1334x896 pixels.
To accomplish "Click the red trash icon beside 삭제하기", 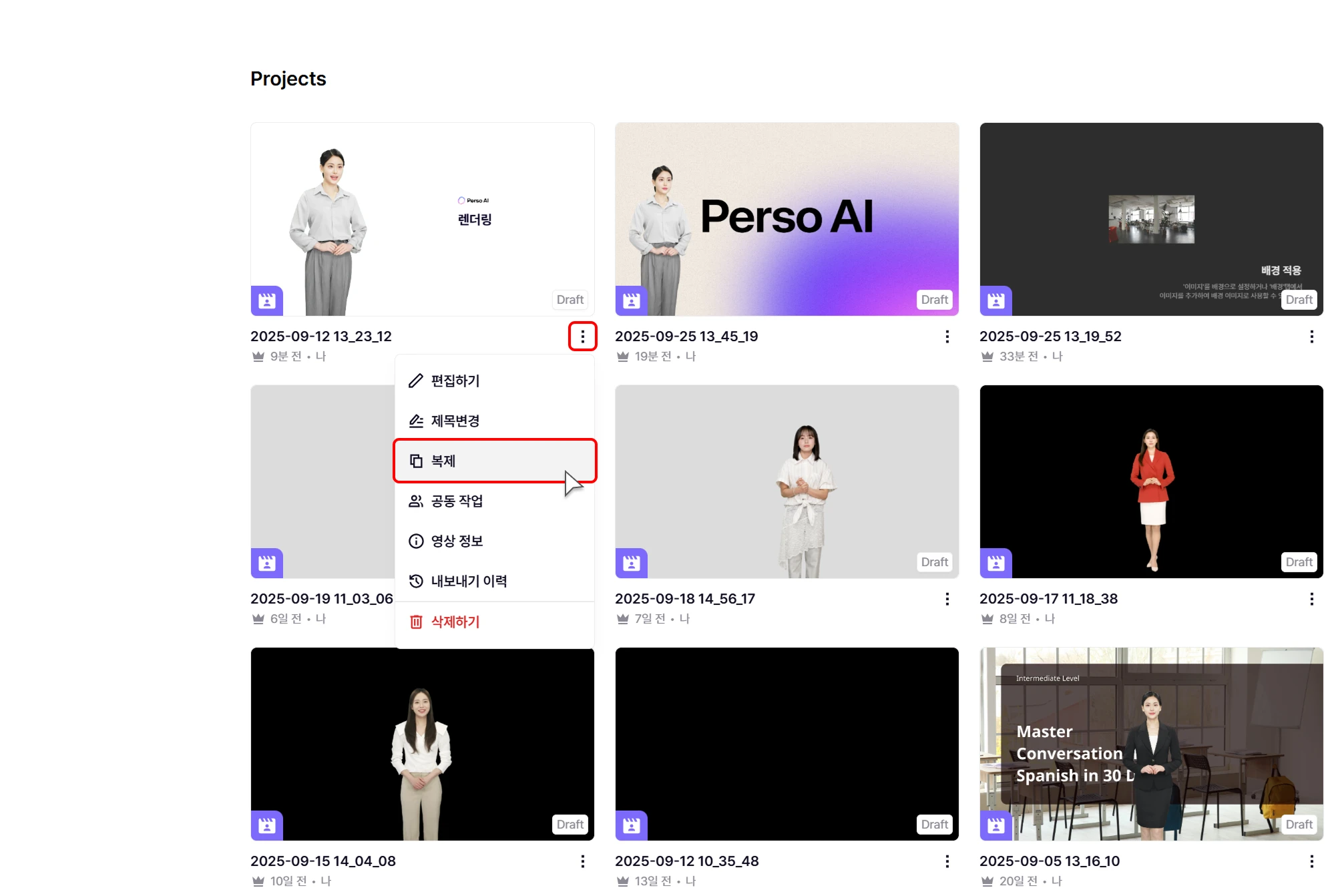I will 416,622.
